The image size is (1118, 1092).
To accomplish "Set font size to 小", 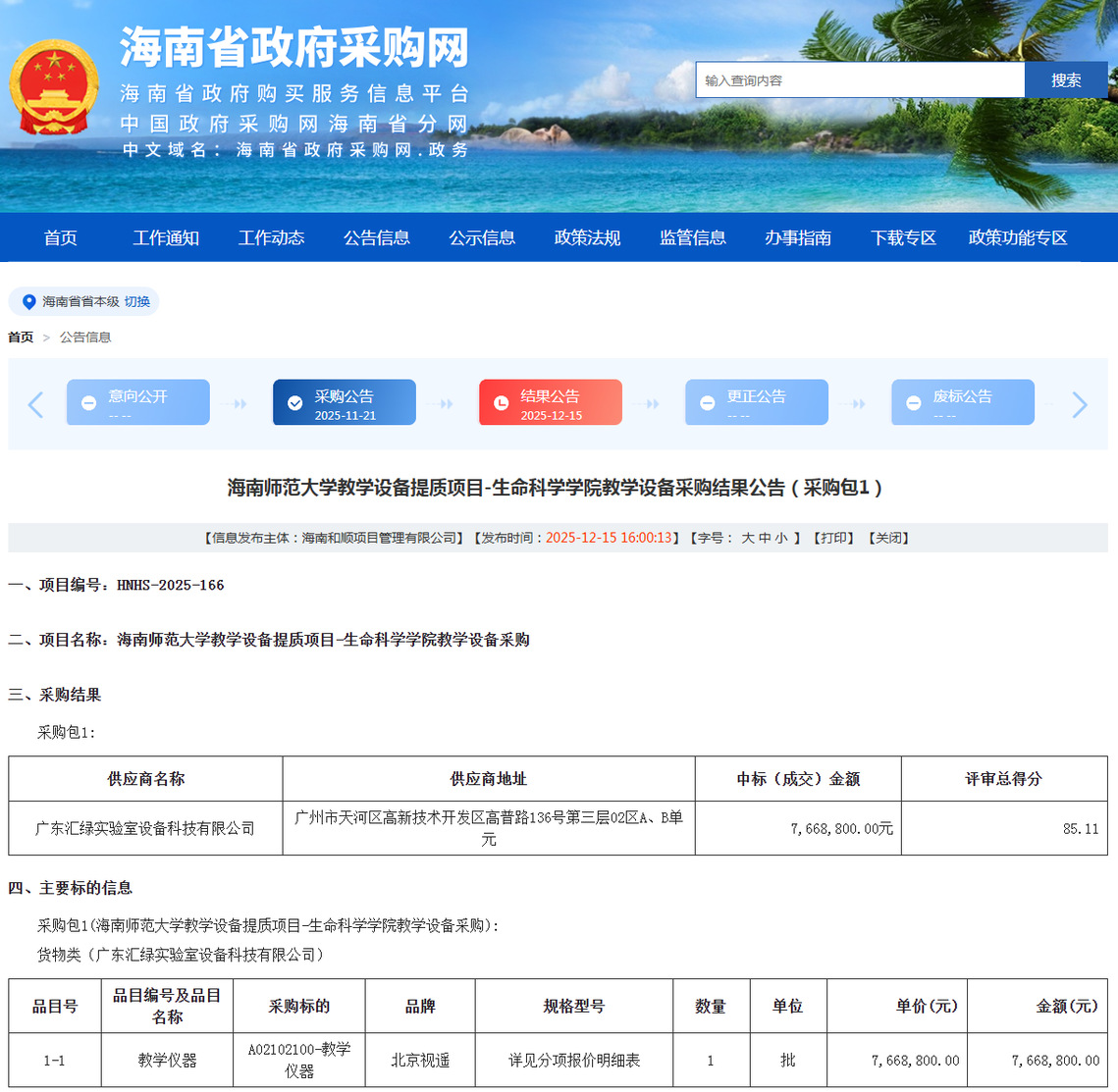I will 781,538.
